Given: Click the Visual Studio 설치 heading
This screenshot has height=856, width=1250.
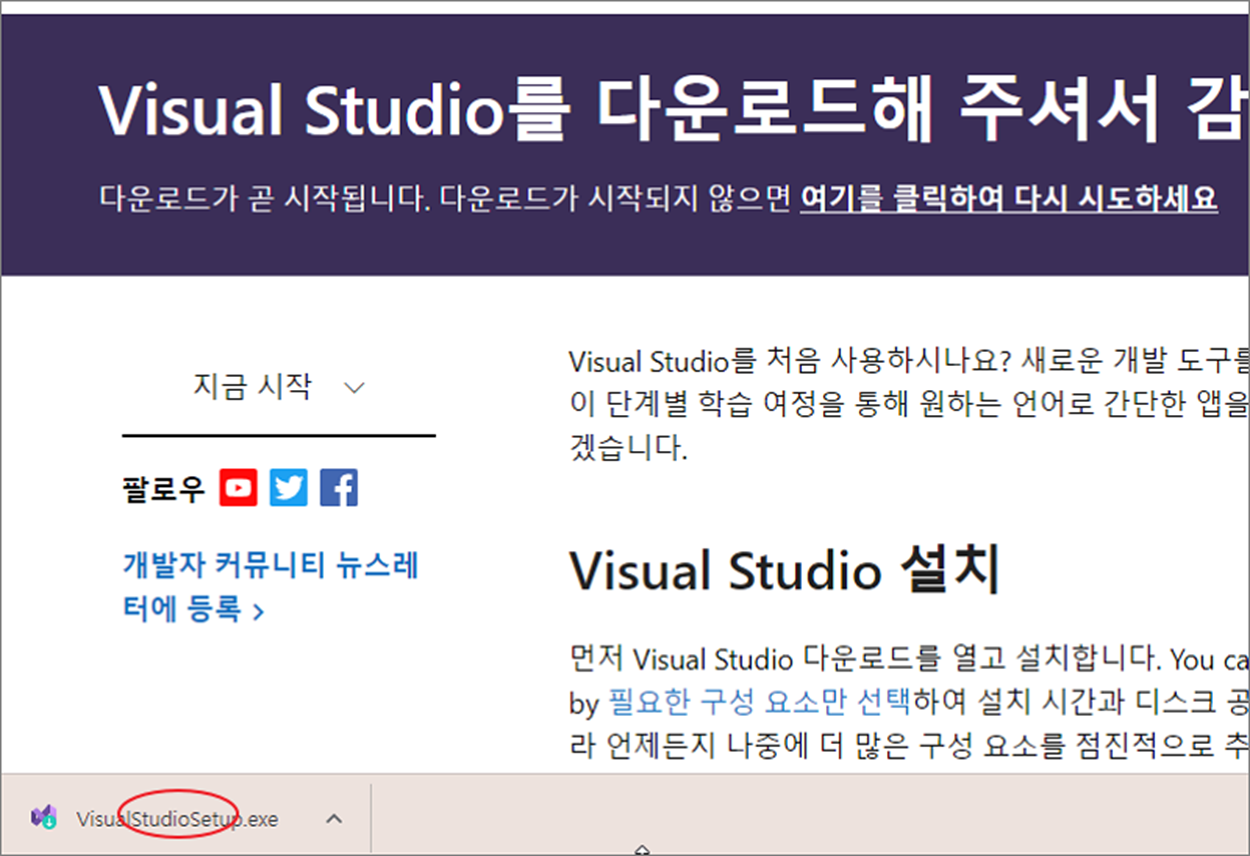Looking at the screenshot, I should point(785,571).
